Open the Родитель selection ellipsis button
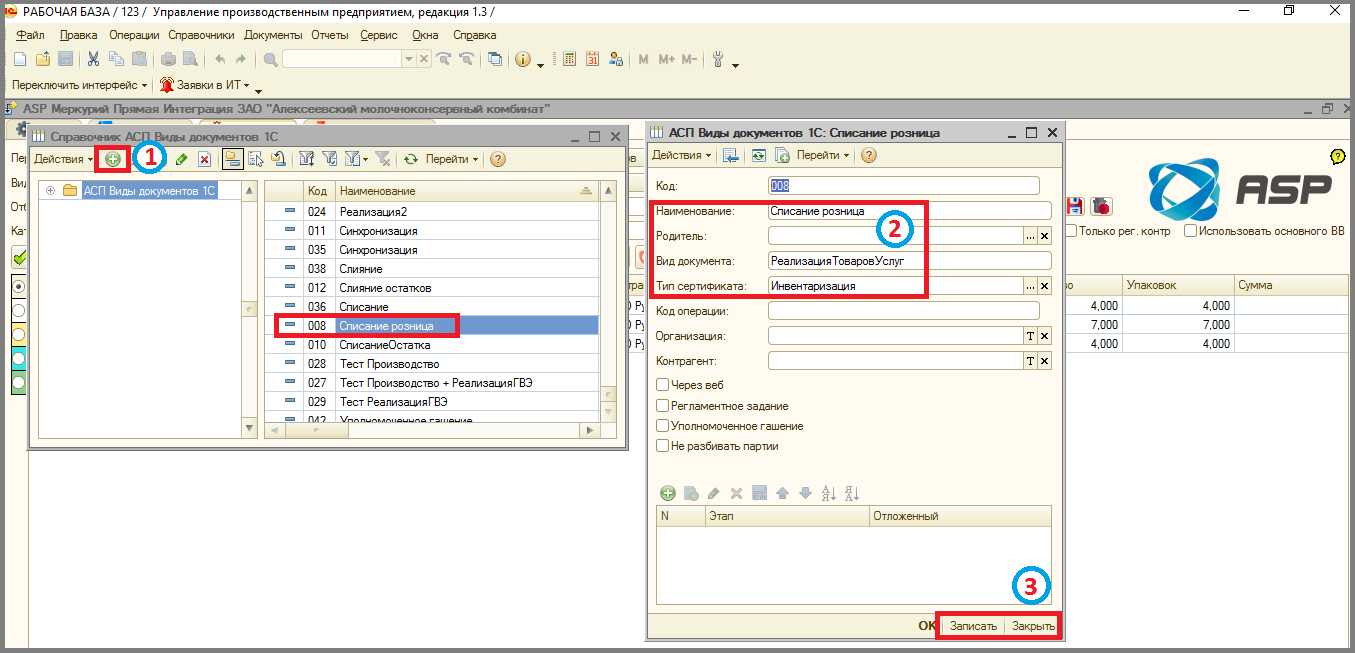 tap(1030, 236)
